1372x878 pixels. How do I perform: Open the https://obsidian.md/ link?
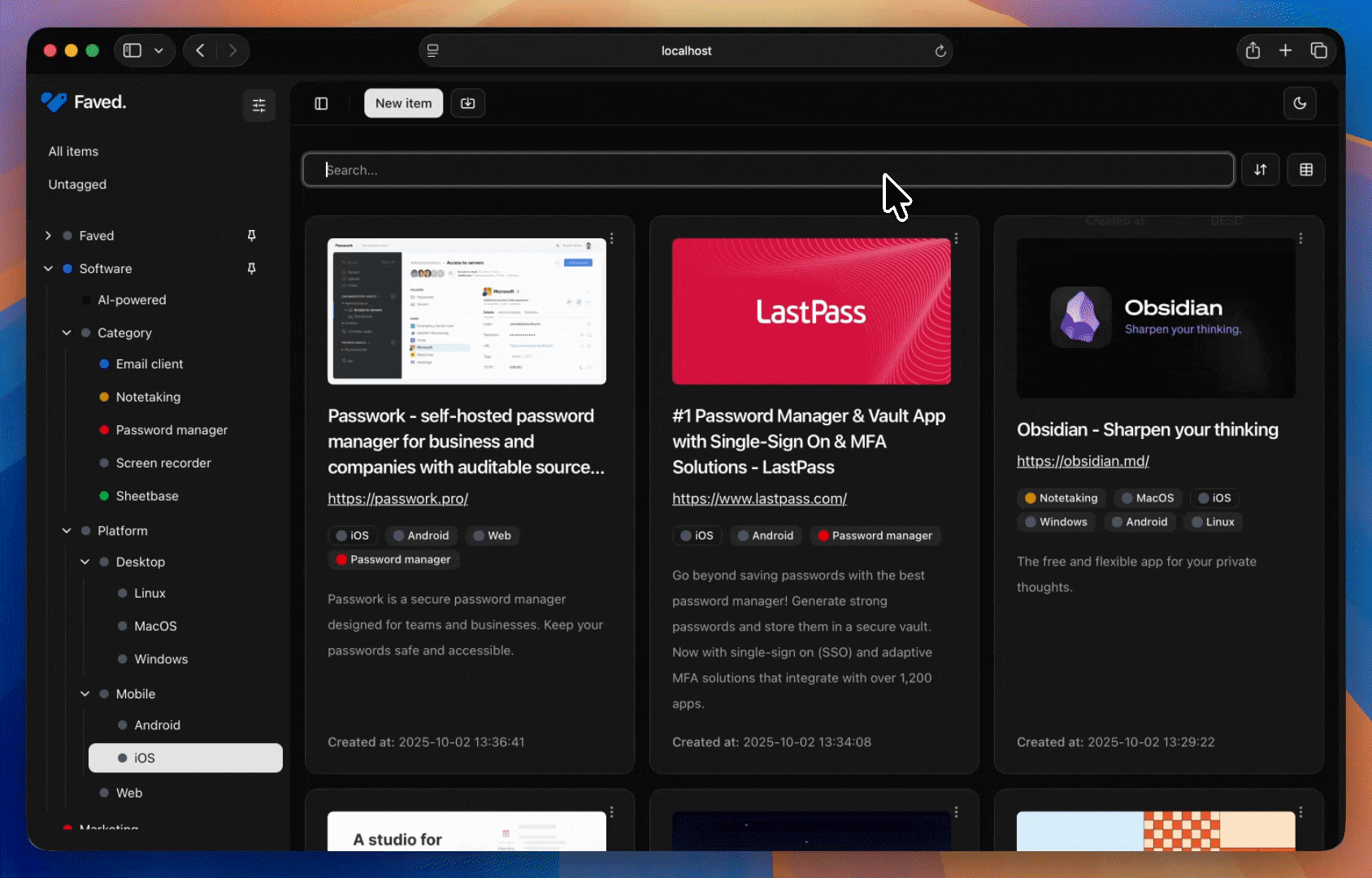click(x=1083, y=461)
